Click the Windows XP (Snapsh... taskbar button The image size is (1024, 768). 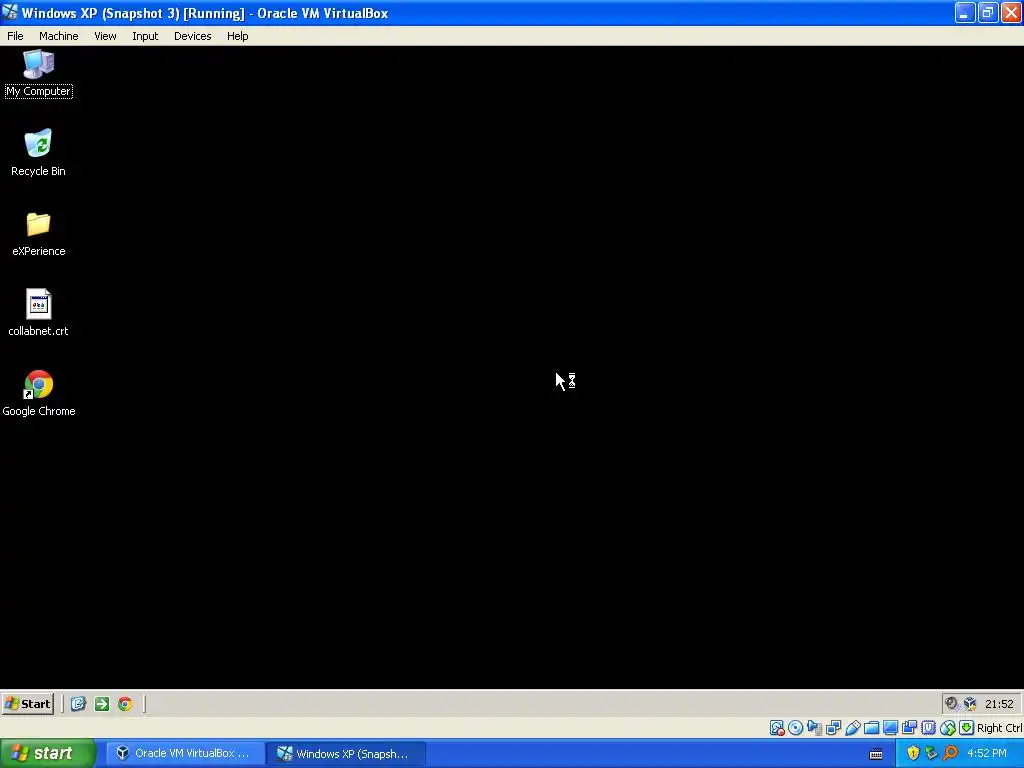346,754
